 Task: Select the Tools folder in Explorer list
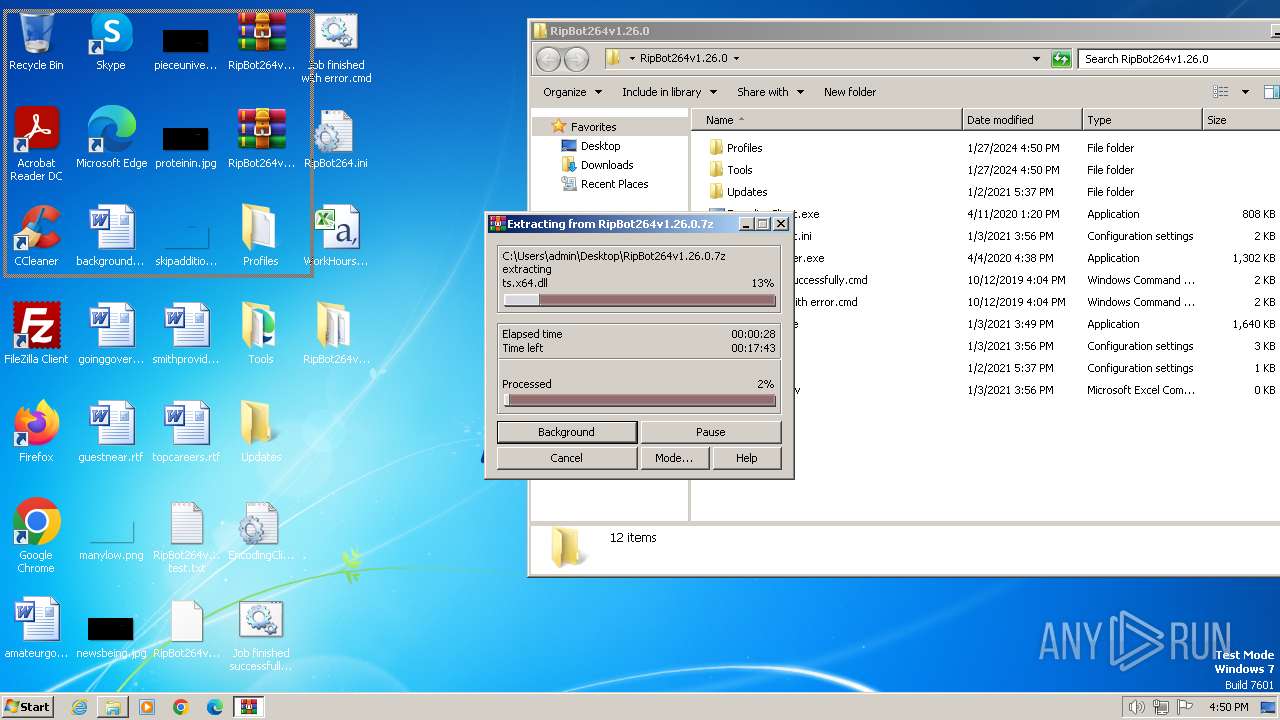(739, 170)
